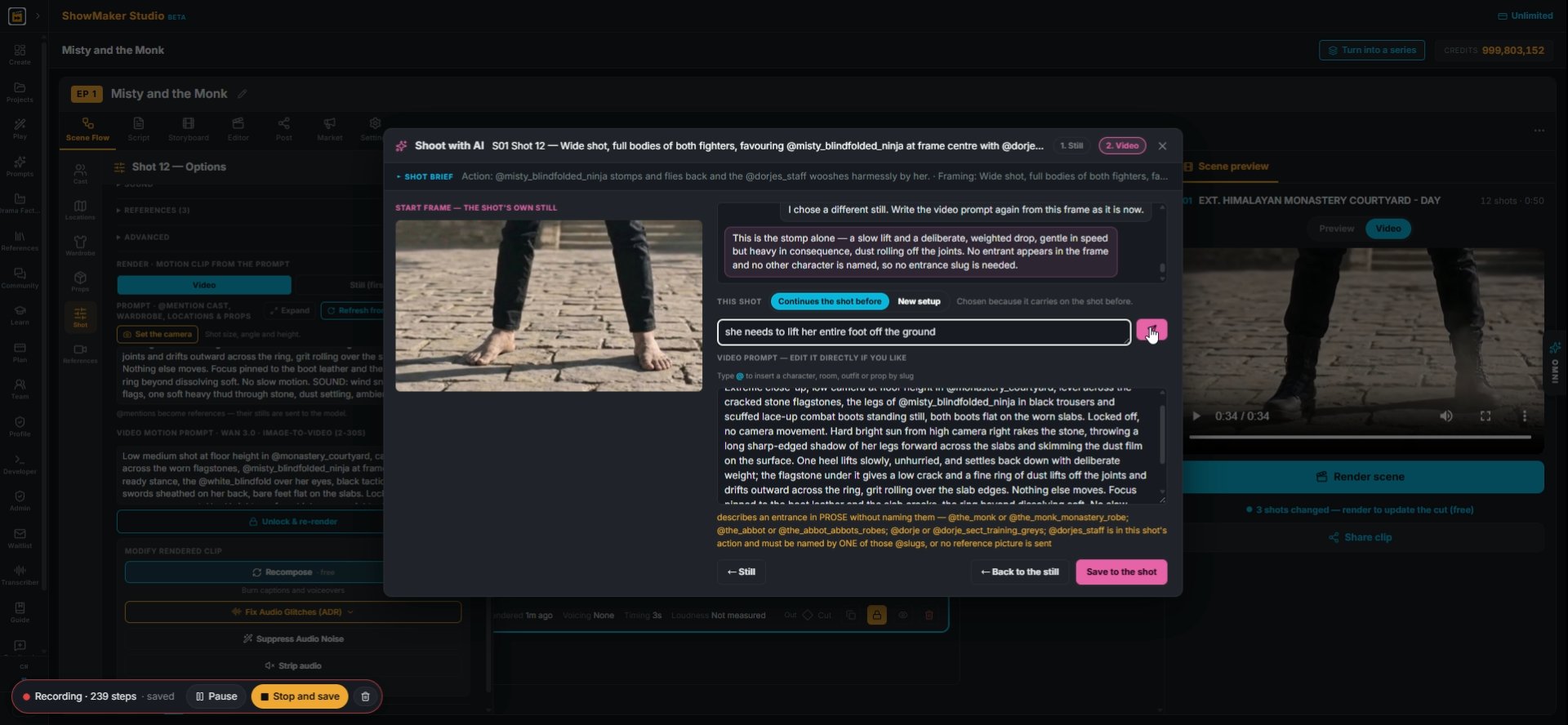Select 'Continues the shot before' option

830,301
